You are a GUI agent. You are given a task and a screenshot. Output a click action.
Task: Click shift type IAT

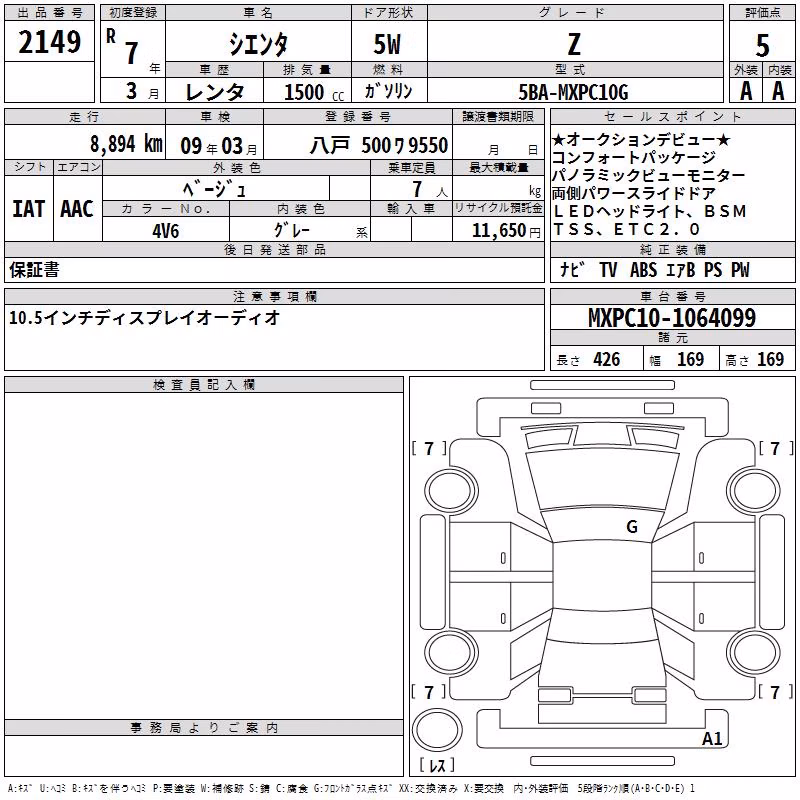tap(29, 209)
